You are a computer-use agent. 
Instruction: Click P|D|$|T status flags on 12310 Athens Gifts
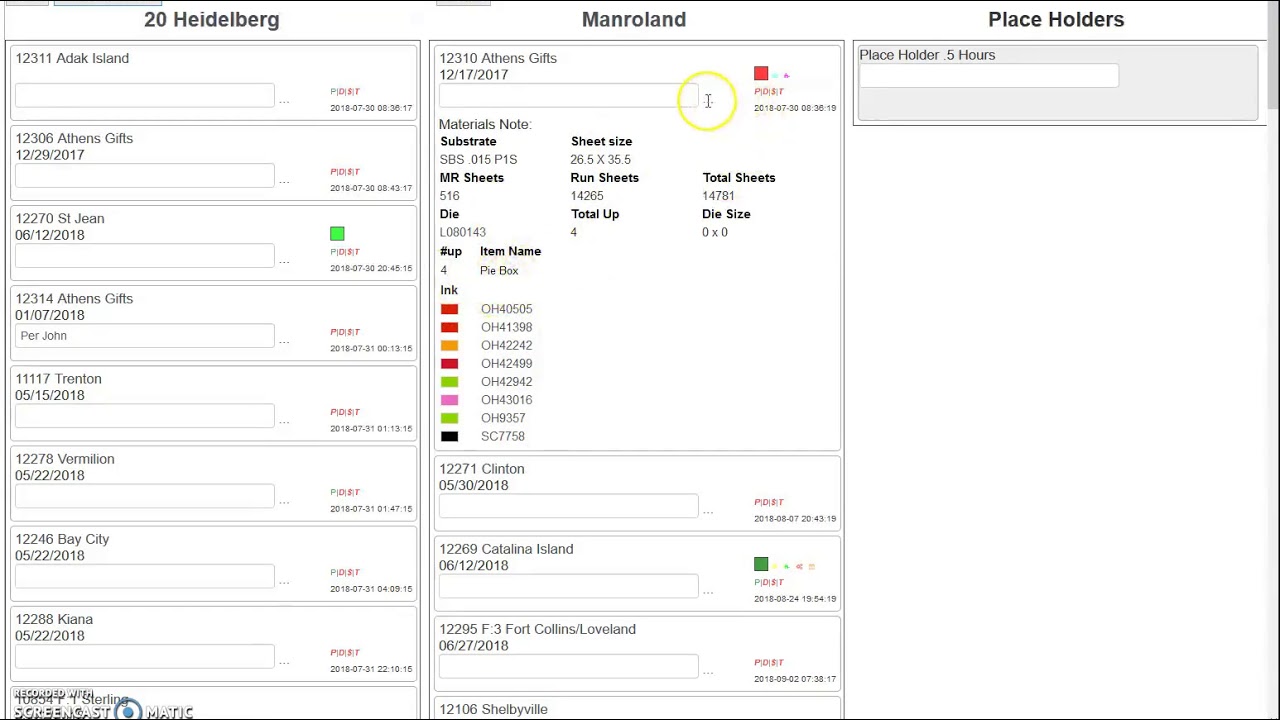[x=769, y=92]
